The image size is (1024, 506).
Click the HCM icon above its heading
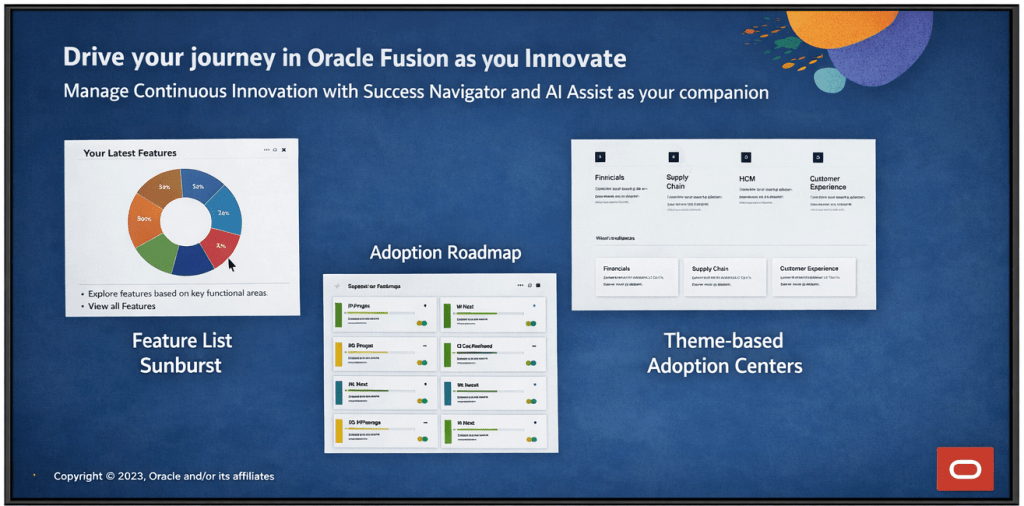[x=745, y=157]
